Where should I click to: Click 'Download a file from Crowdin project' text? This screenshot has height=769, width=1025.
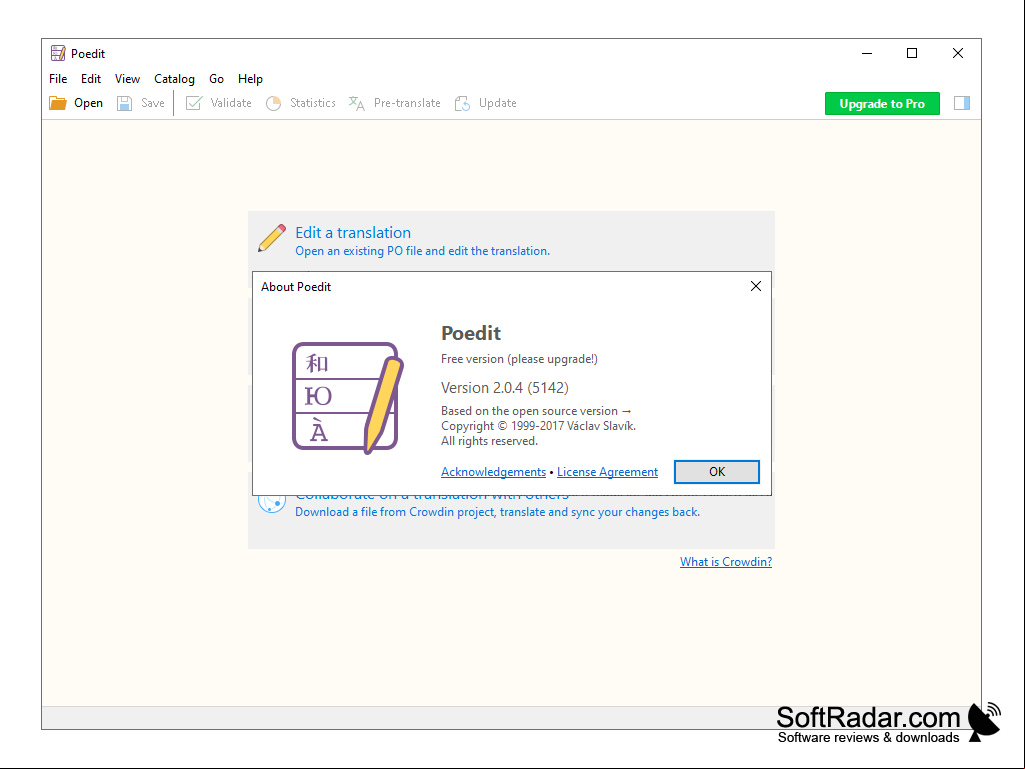coord(497,512)
